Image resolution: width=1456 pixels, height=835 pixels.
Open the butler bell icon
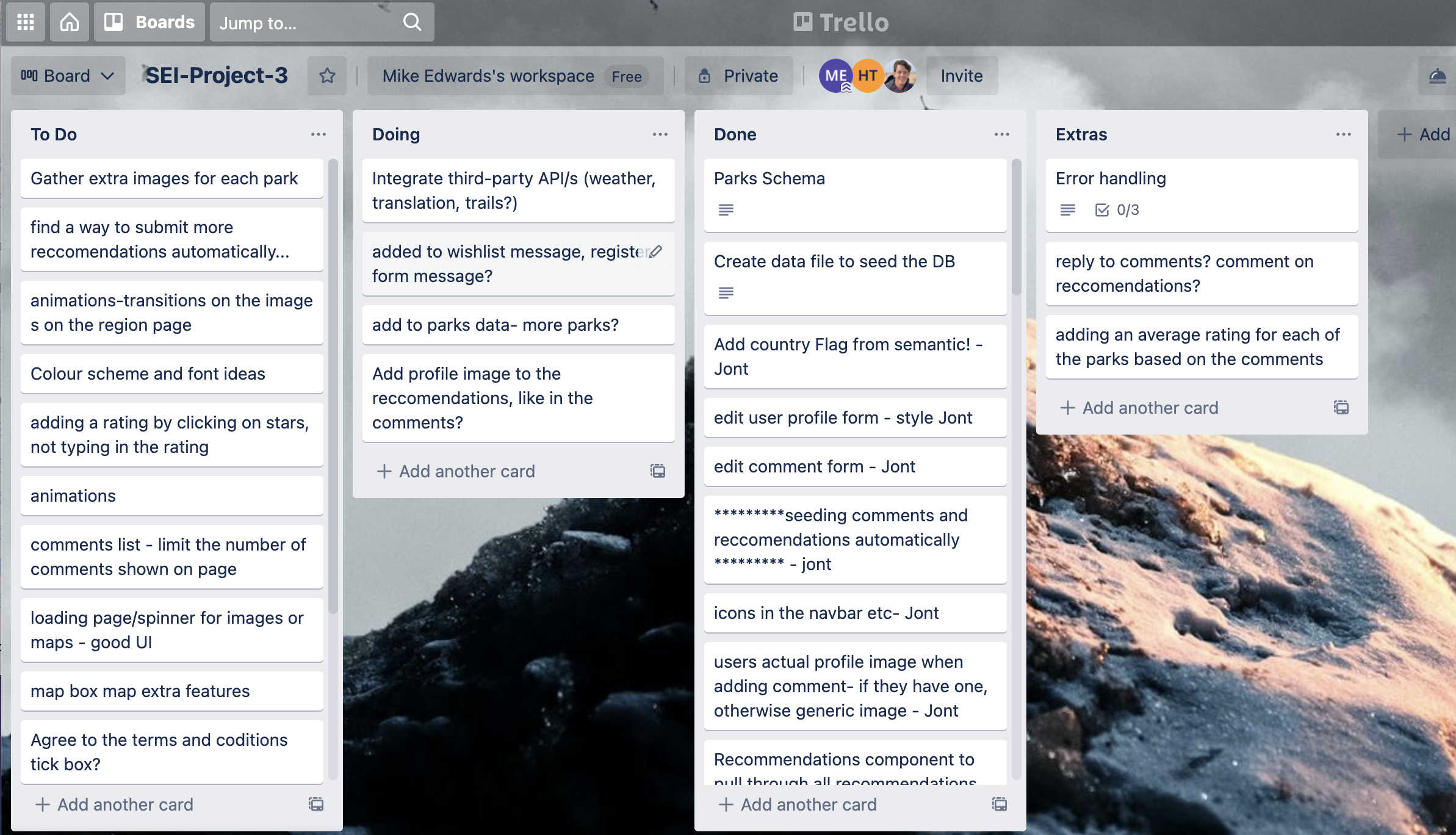coord(1438,76)
